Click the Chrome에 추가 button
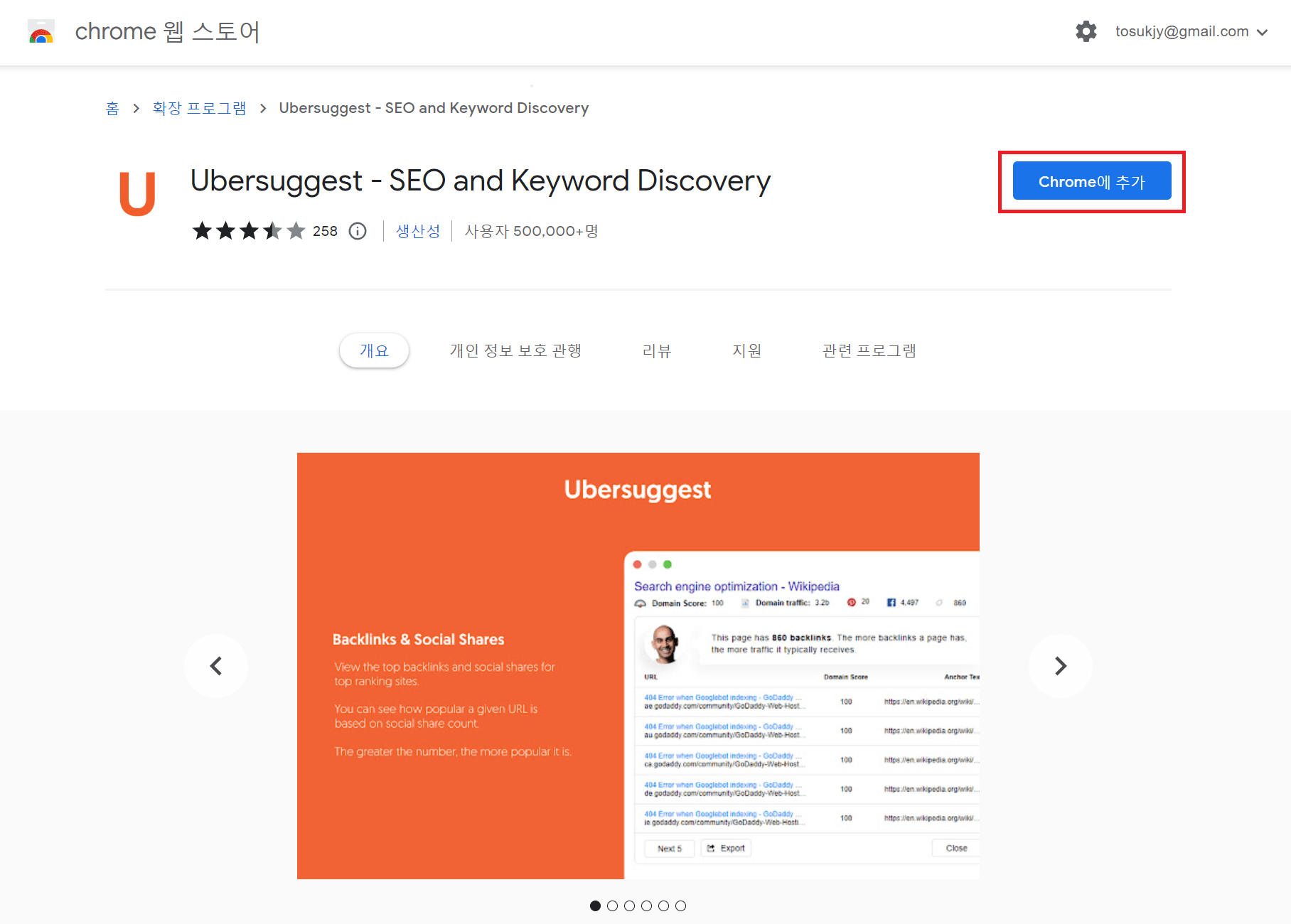This screenshot has height=924, width=1291. (x=1091, y=181)
